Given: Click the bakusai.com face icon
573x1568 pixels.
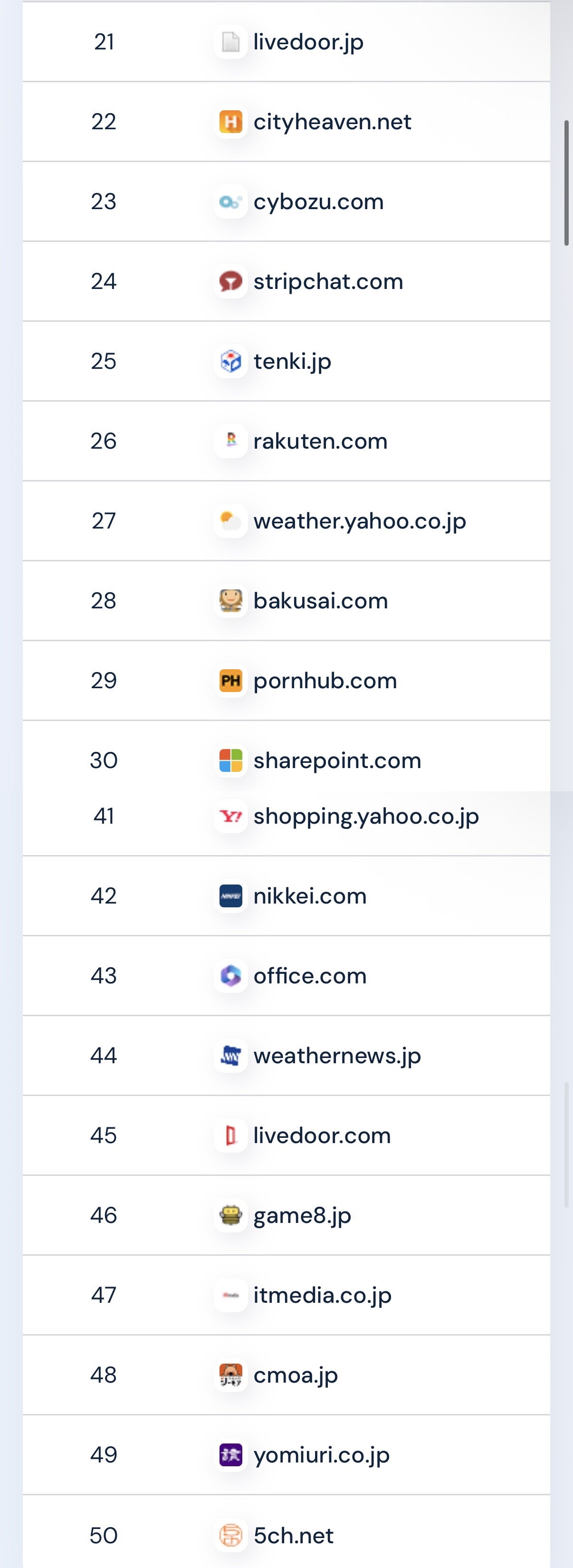Looking at the screenshot, I should (x=230, y=601).
